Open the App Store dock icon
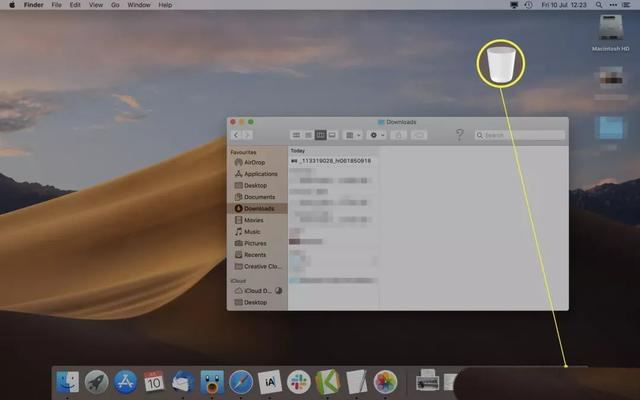The height and width of the screenshot is (400, 640). 125,381
